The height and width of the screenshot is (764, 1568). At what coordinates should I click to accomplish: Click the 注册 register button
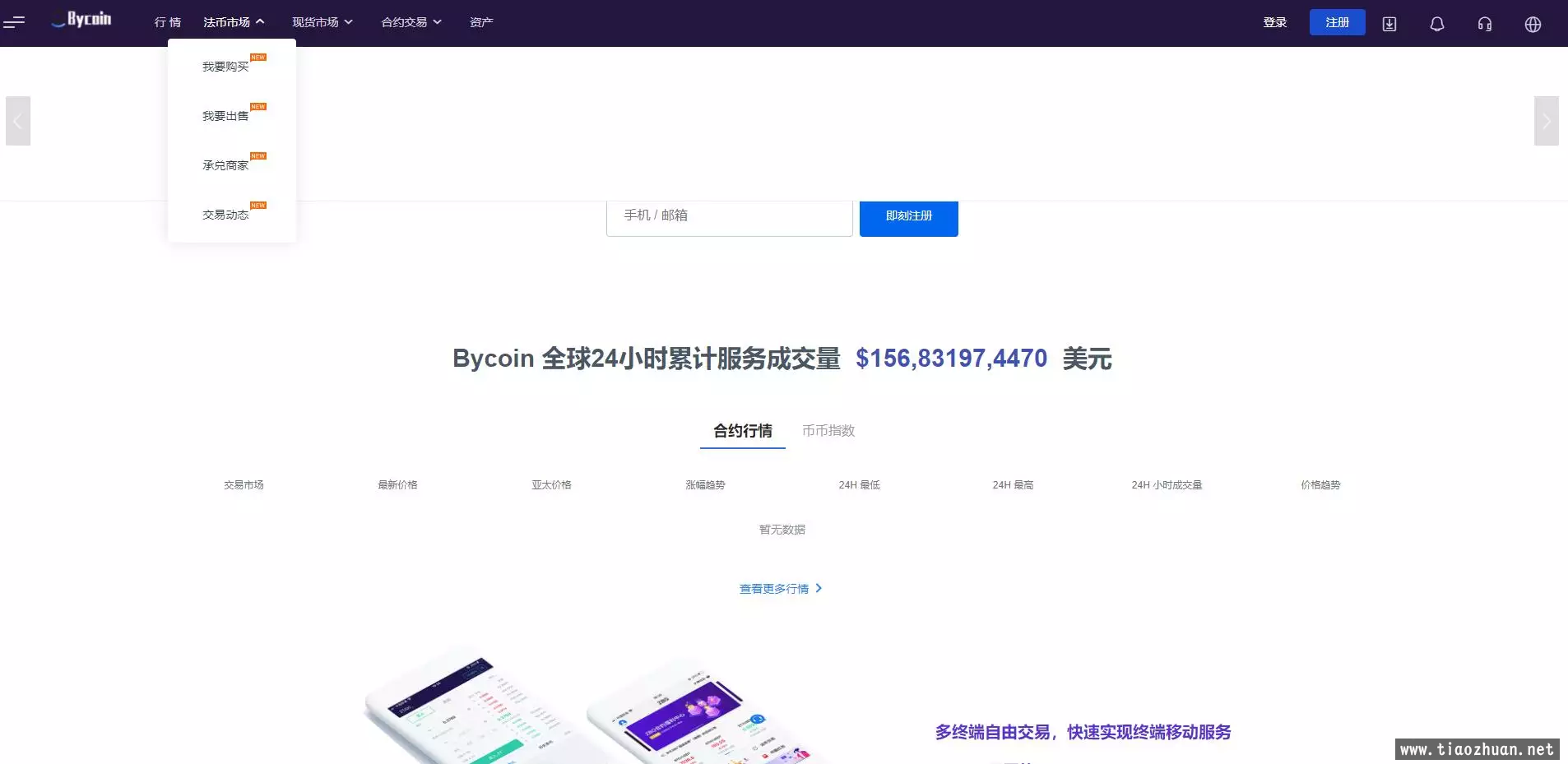point(1338,22)
